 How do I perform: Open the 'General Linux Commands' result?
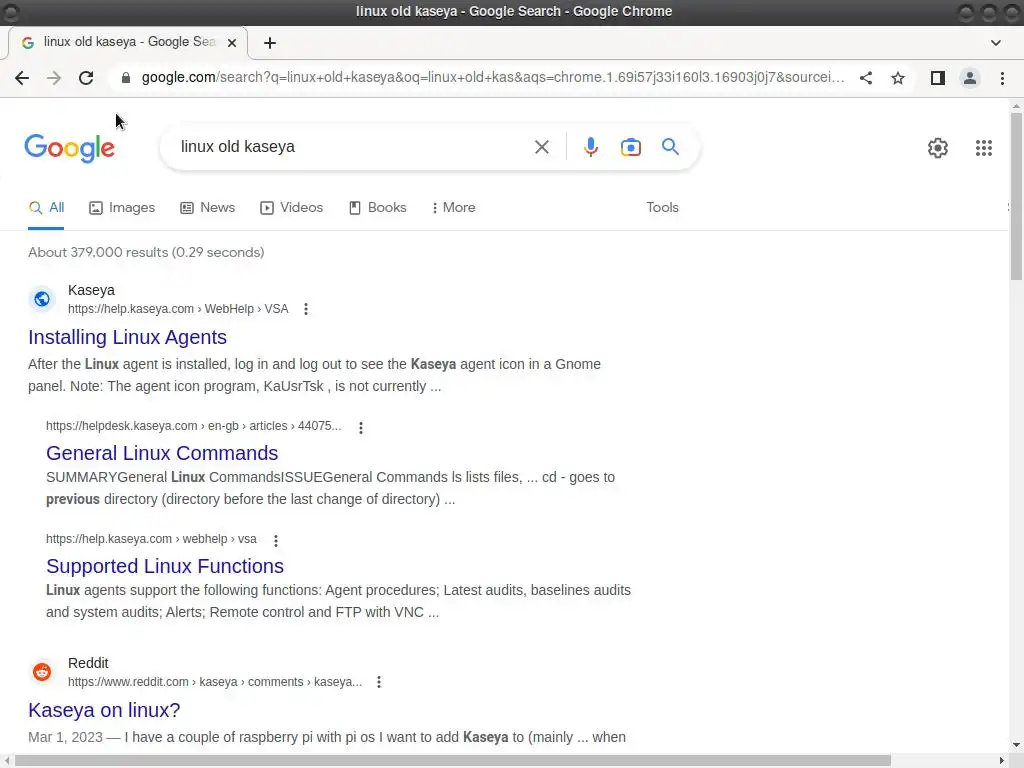point(162,453)
